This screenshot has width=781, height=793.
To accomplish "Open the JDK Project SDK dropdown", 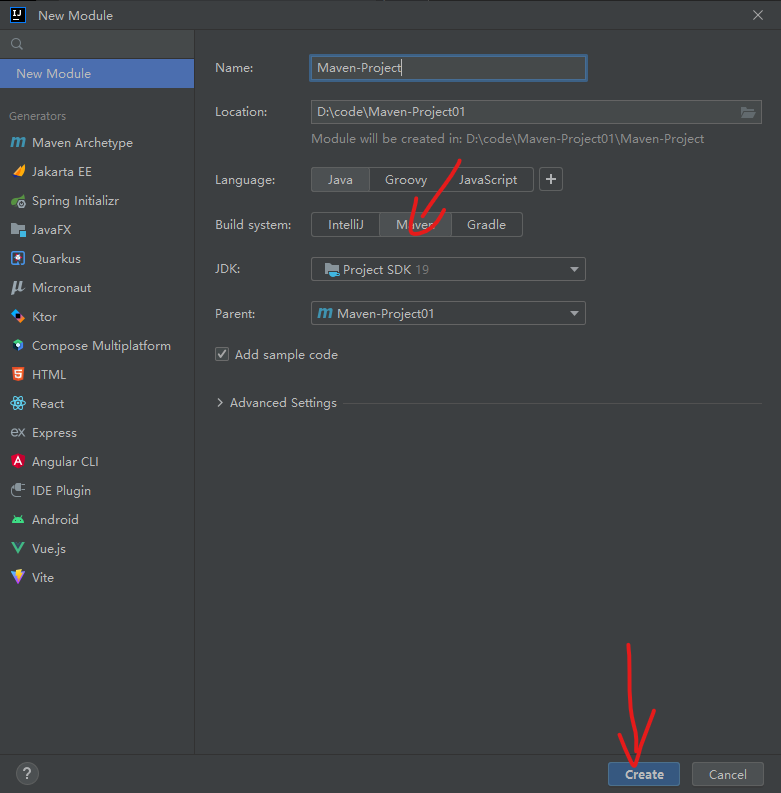I will click(448, 269).
